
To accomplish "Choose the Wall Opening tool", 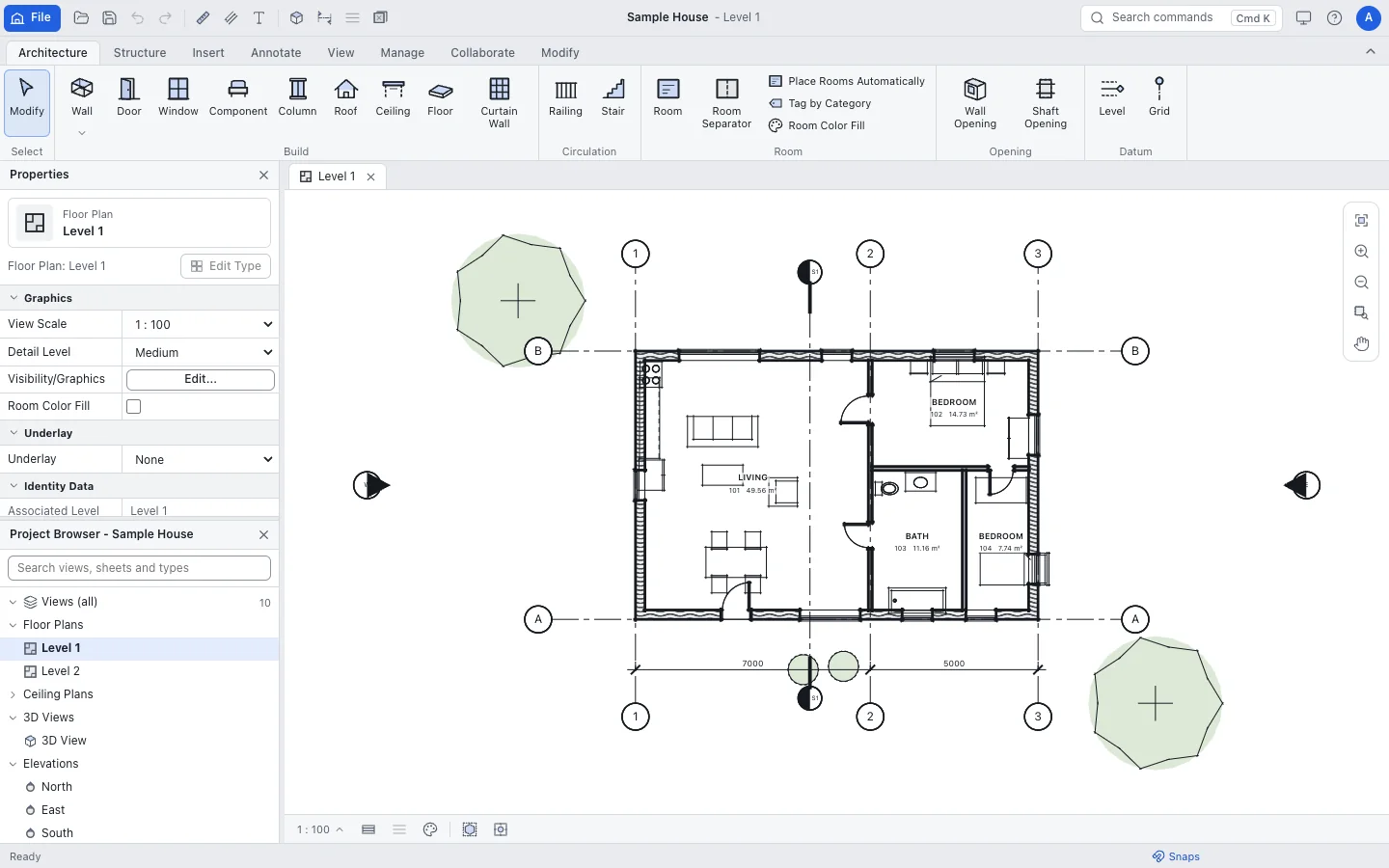I will (x=975, y=103).
